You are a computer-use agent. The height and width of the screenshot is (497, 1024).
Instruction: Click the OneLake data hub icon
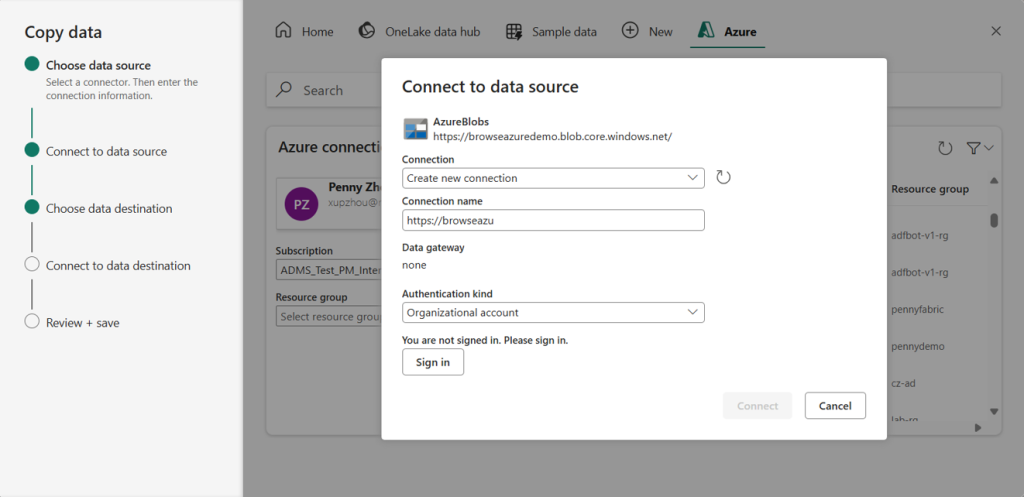pos(366,31)
